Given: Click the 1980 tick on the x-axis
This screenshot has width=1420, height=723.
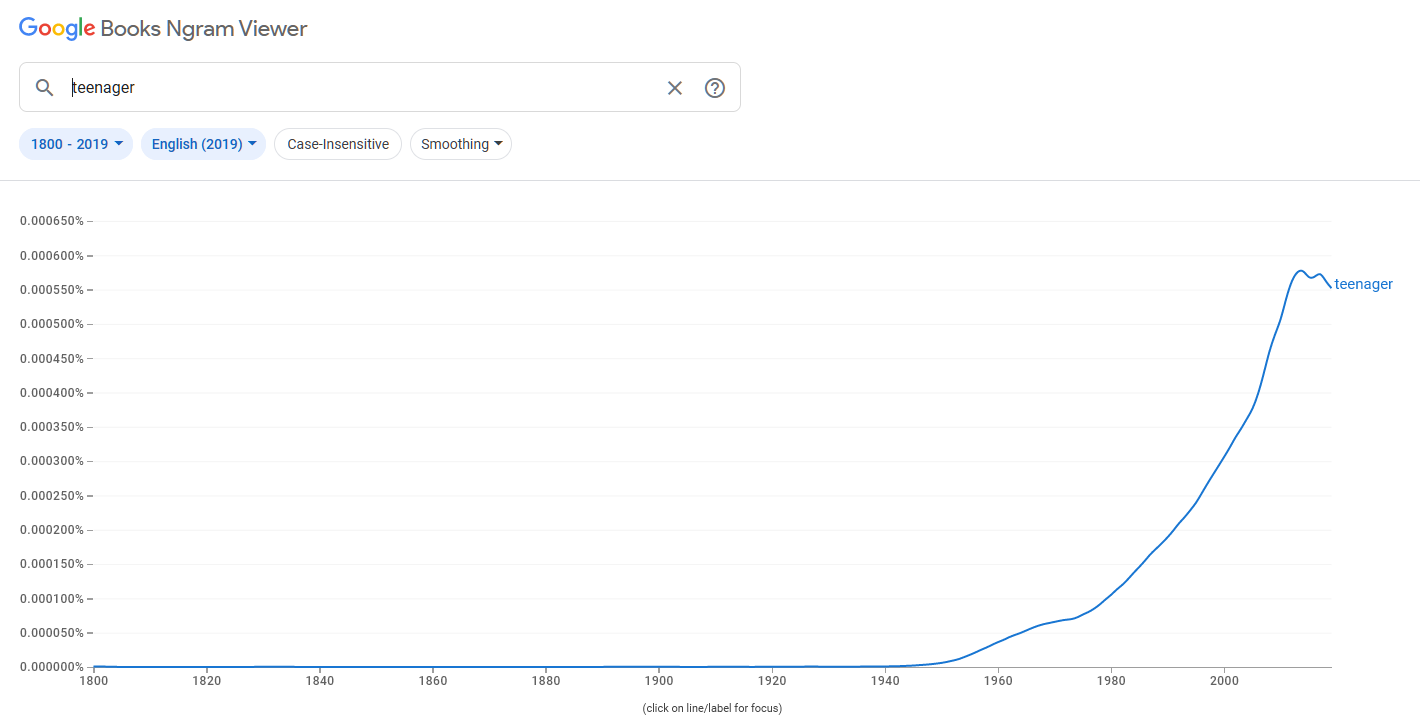Looking at the screenshot, I should pos(1111,681).
